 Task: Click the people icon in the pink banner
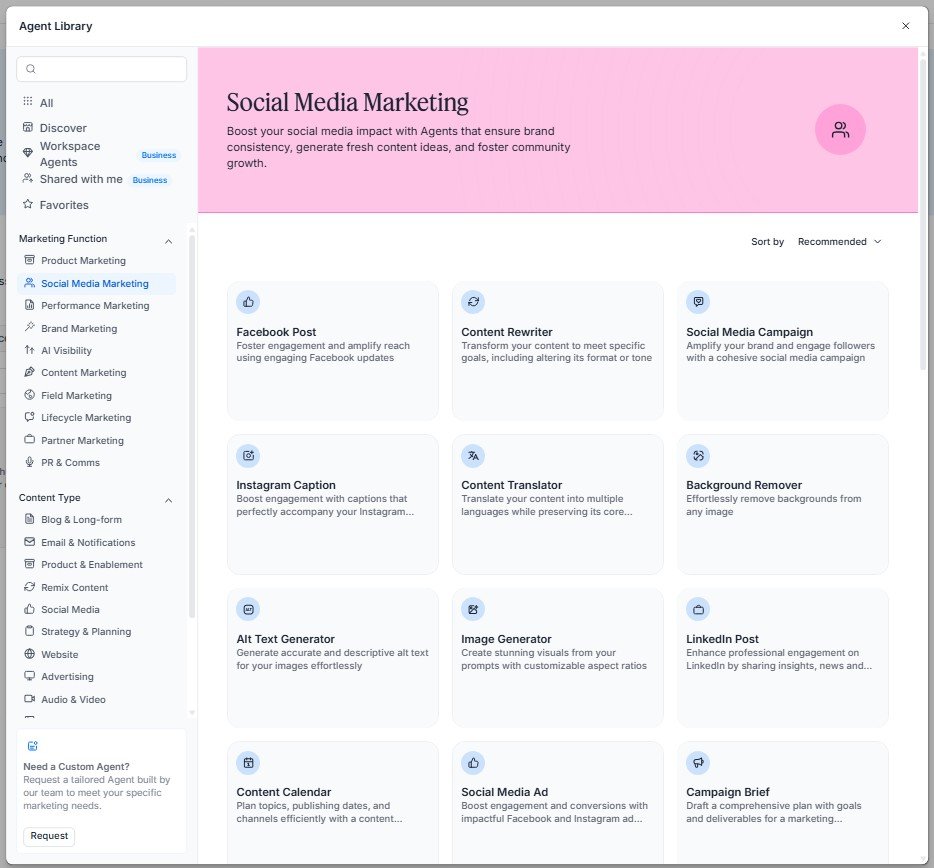[840, 130]
